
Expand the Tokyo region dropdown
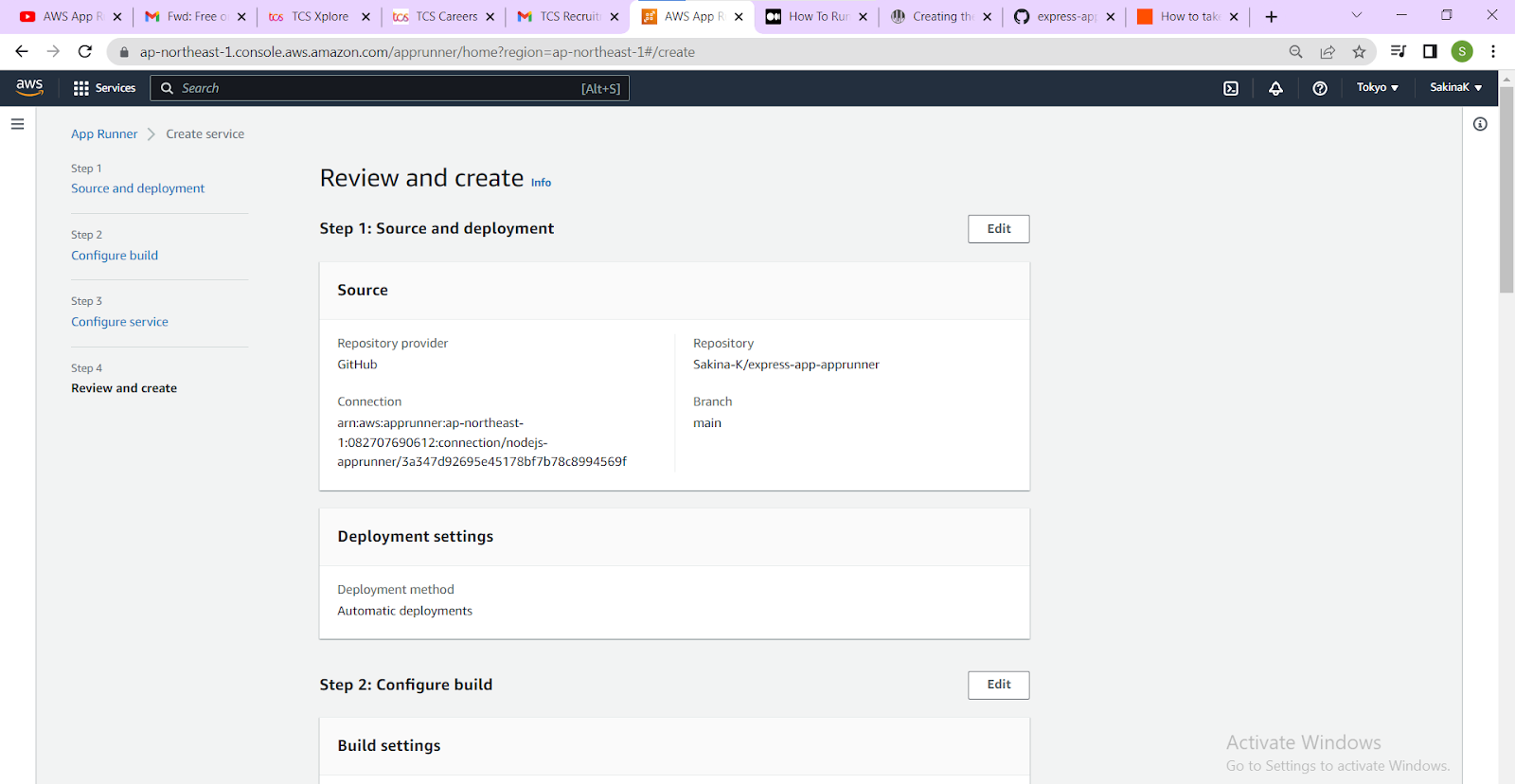tap(1377, 87)
